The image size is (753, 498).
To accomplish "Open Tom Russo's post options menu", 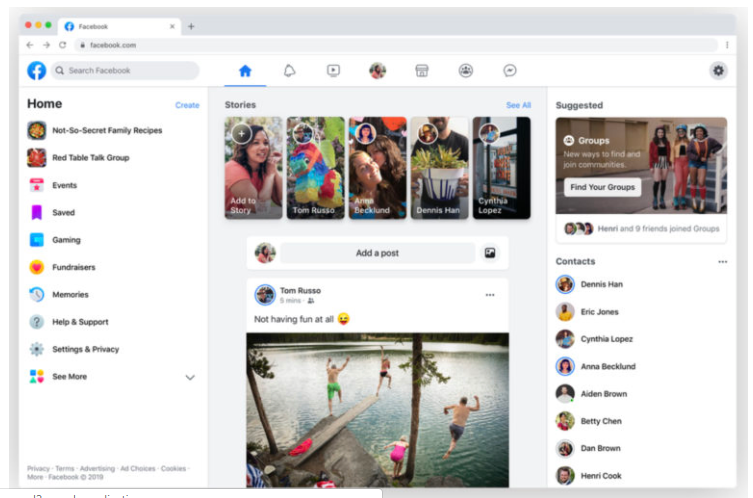I will tap(490, 295).
